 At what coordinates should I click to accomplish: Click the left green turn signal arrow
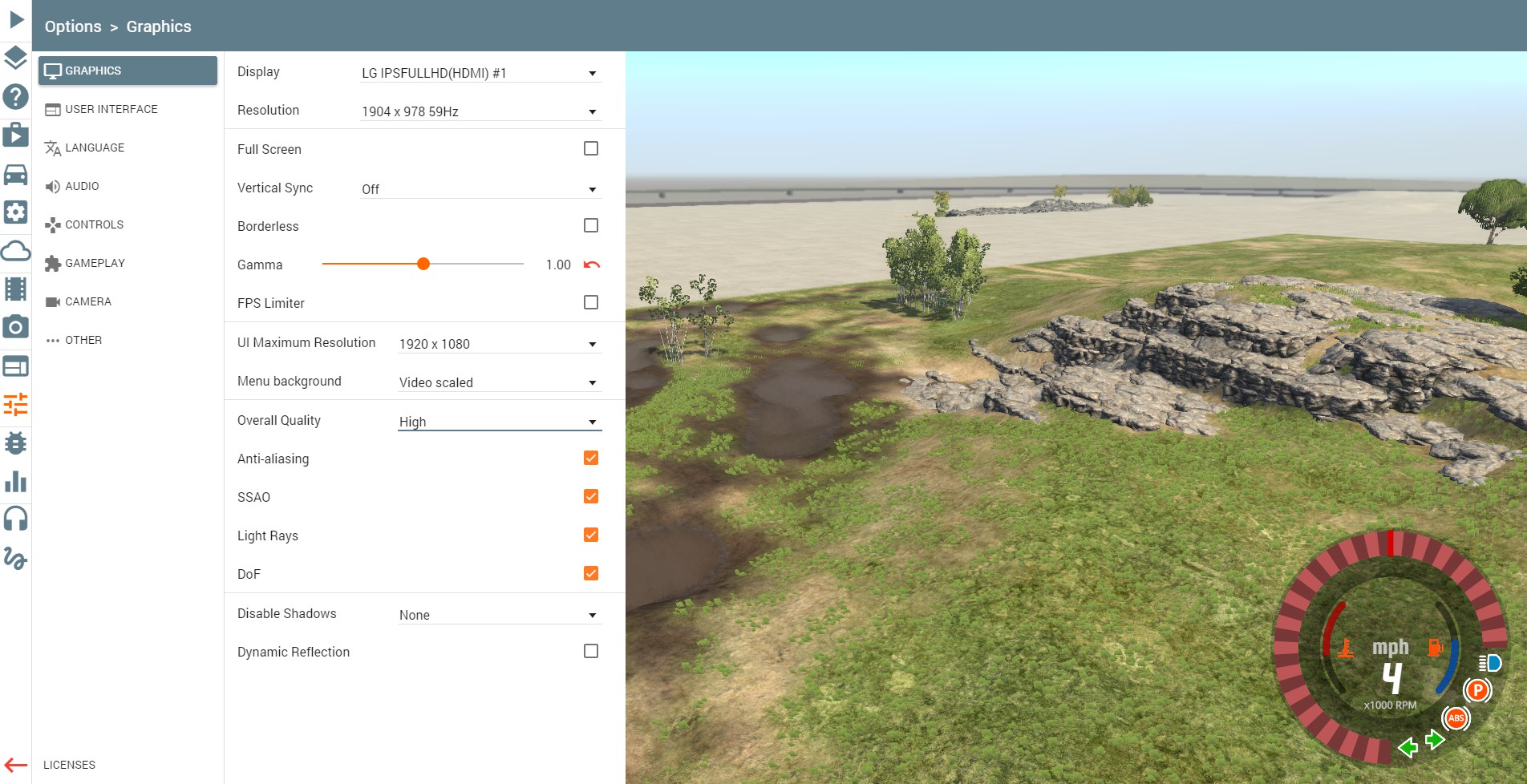[1408, 748]
